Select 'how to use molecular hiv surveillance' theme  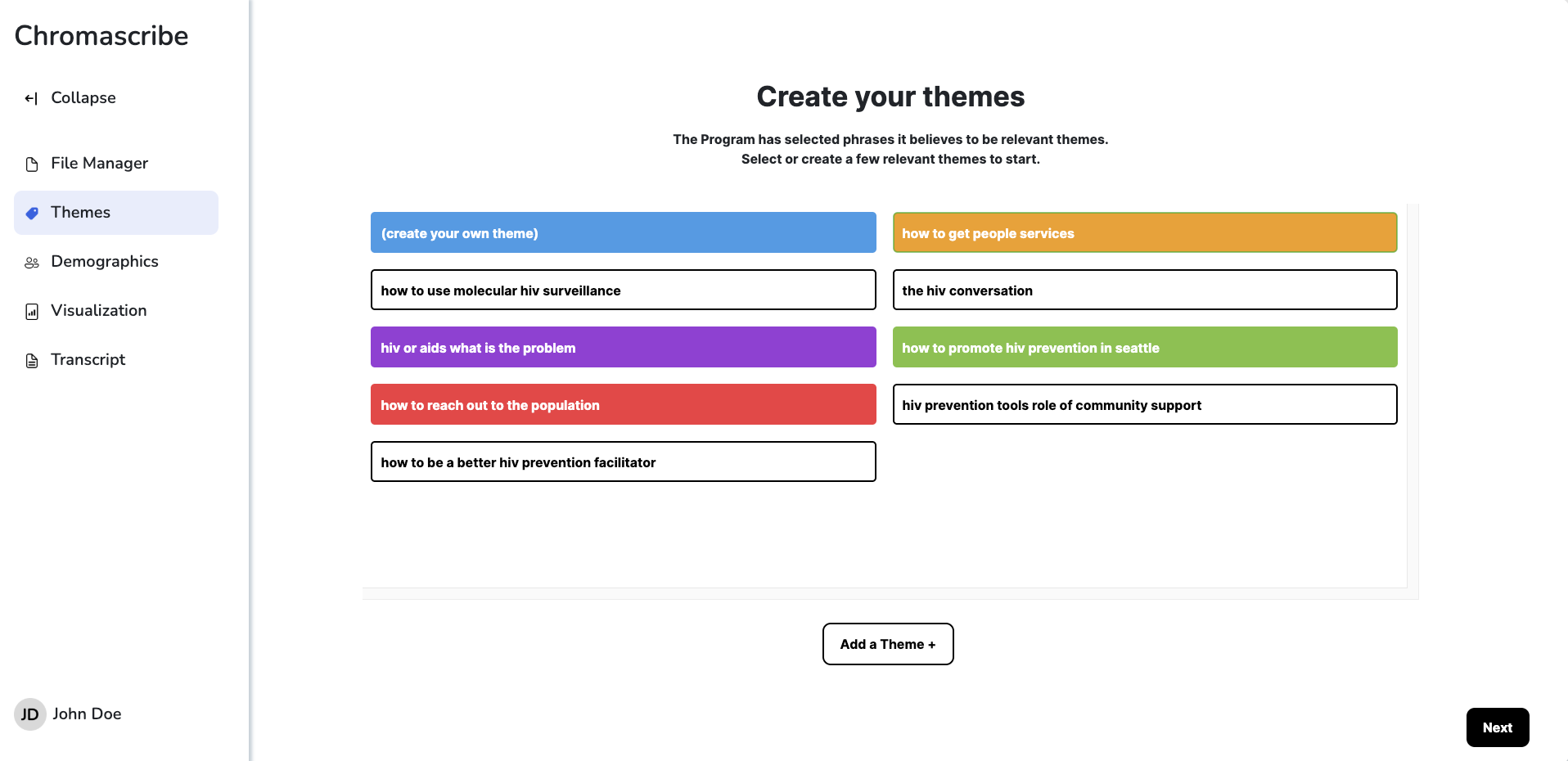coord(623,290)
